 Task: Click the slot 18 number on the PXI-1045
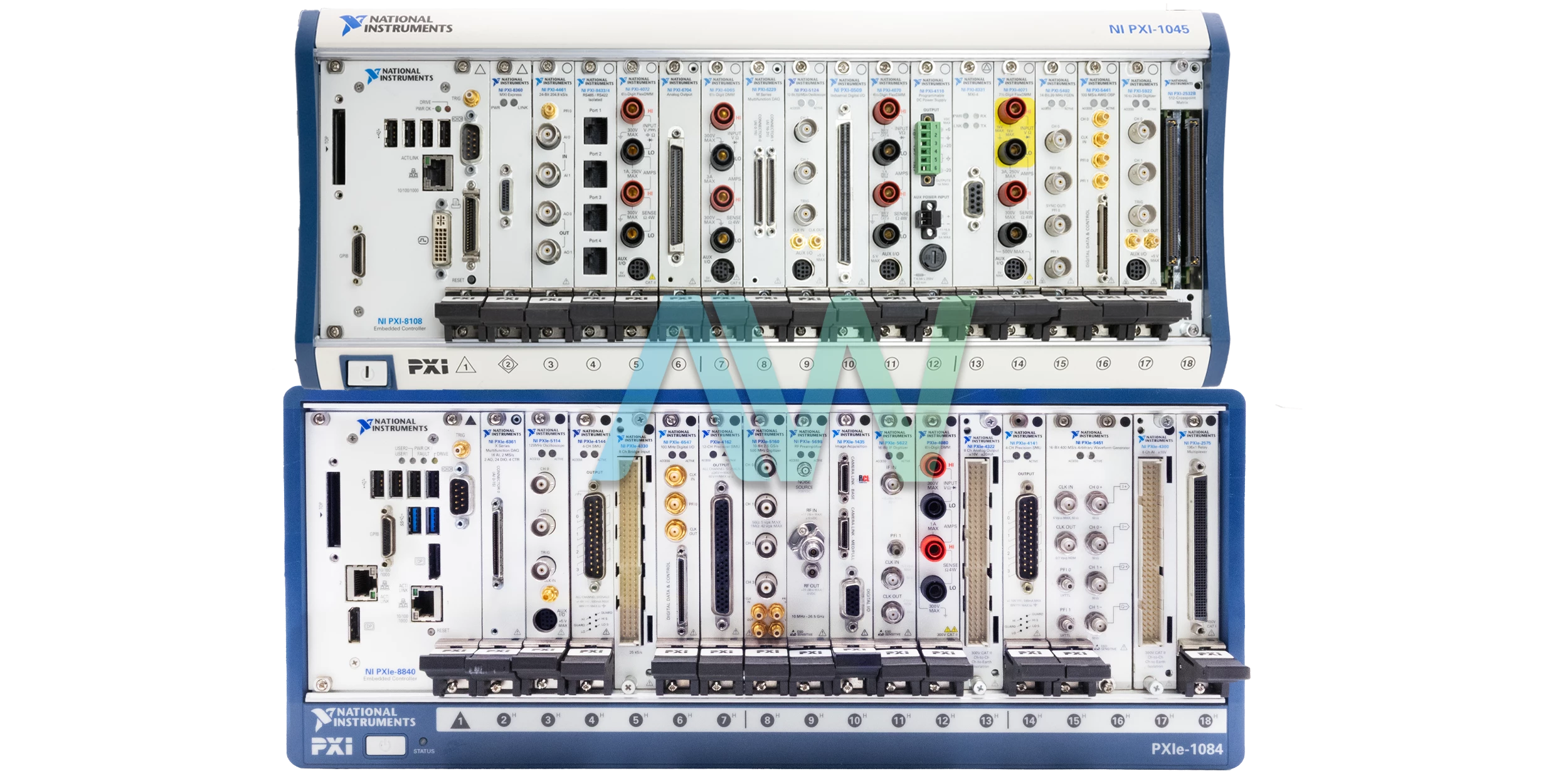click(1187, 363)
